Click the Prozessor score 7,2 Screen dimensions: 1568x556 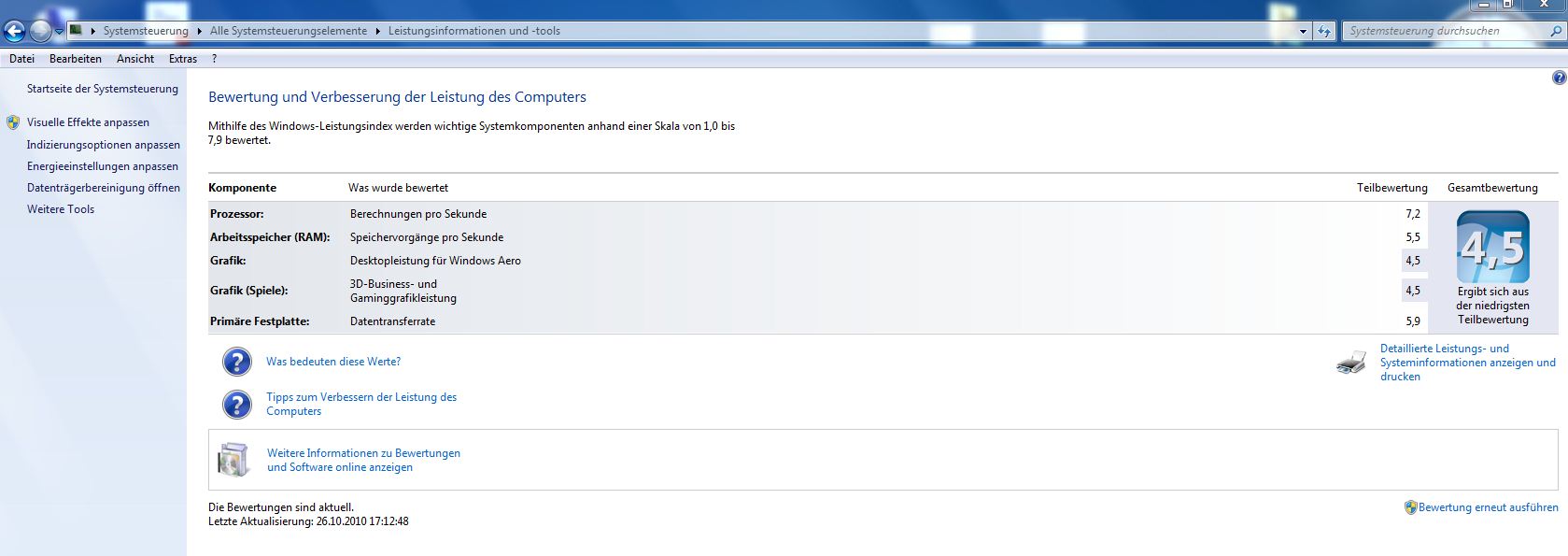tap(1413, 214)
